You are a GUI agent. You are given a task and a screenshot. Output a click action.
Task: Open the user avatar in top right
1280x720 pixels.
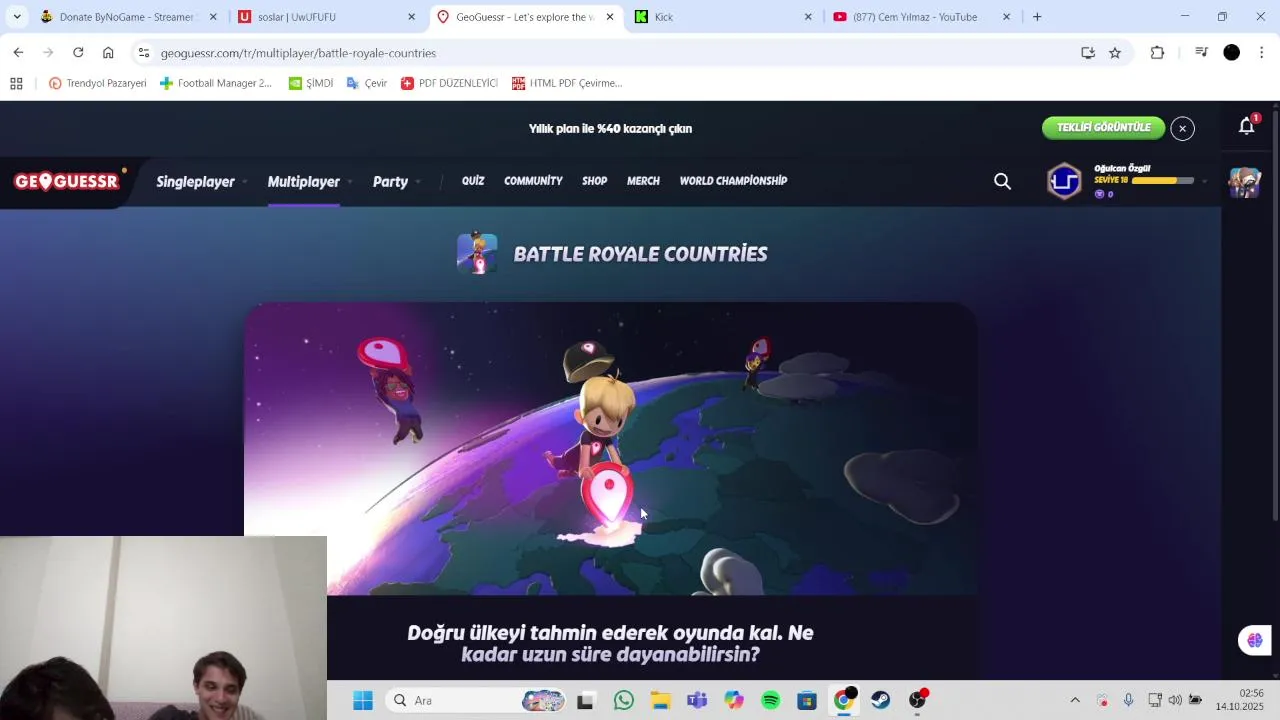1244,182
